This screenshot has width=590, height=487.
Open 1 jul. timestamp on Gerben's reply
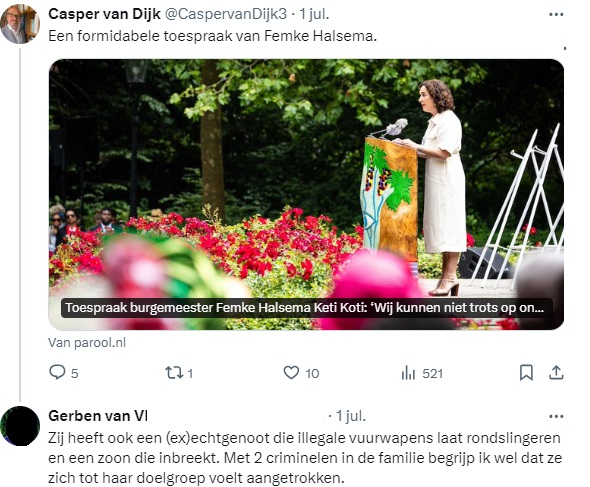pos(351,416)
